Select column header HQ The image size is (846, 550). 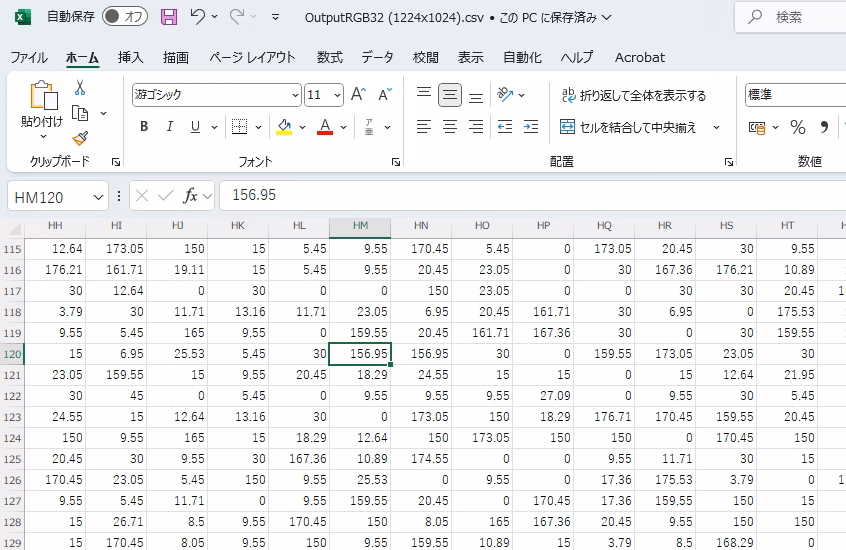[x=604, y=226]
